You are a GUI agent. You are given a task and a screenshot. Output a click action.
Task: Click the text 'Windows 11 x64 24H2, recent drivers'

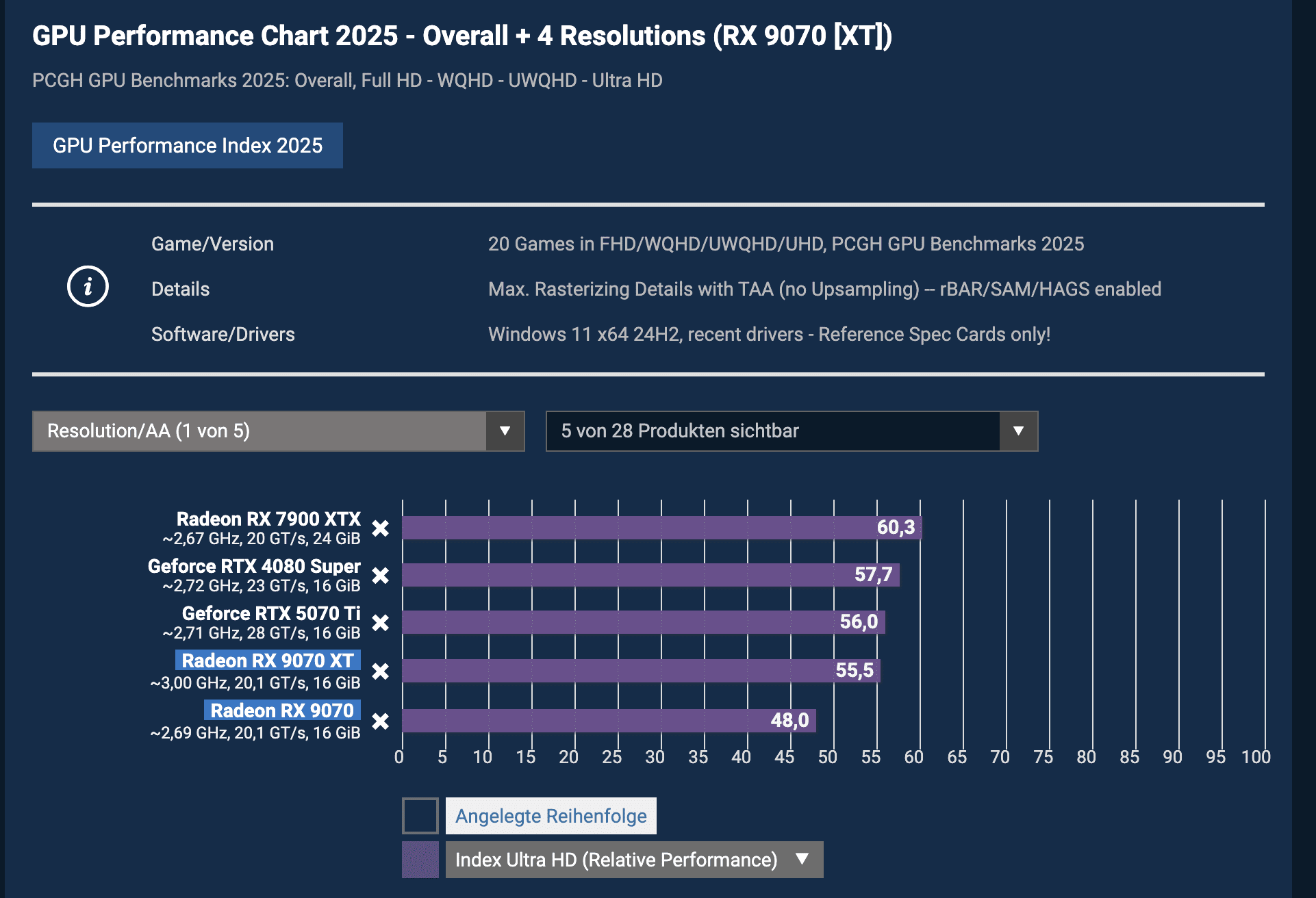(770, 334)
